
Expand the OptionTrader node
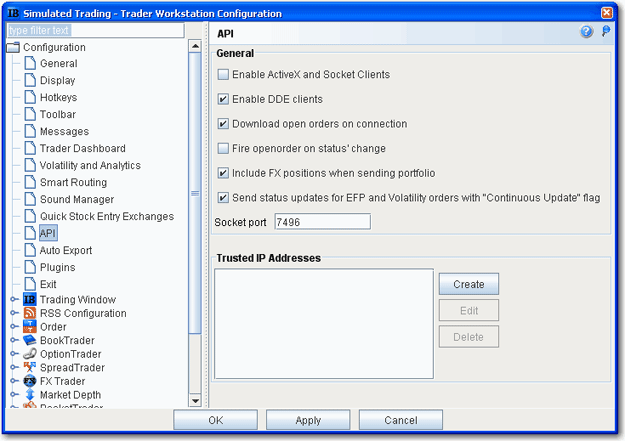point(14,354)
